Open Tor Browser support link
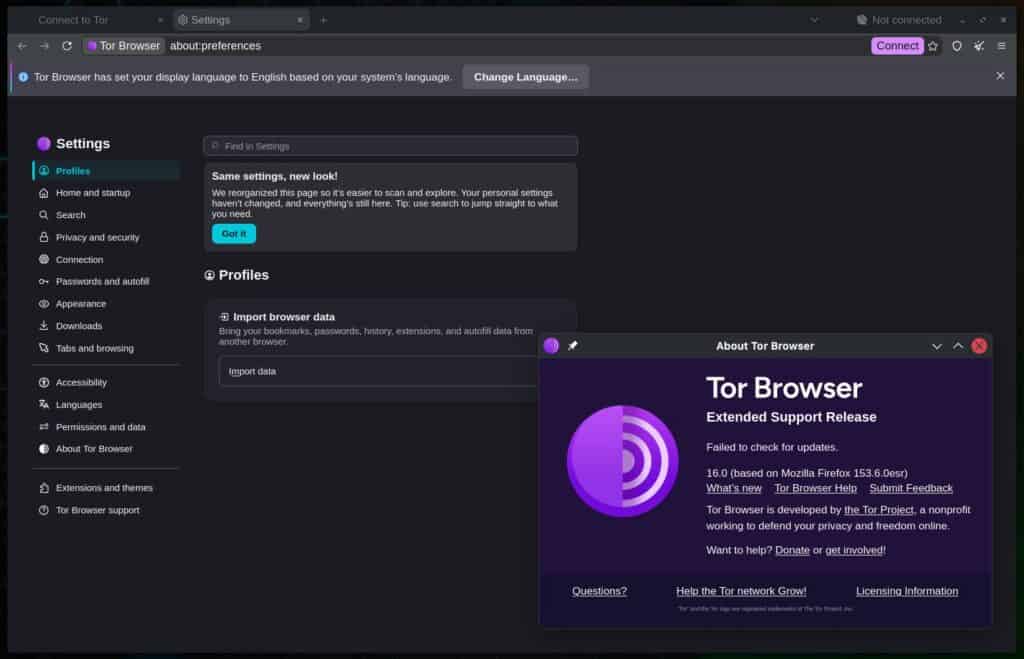 tap(106, 510)
